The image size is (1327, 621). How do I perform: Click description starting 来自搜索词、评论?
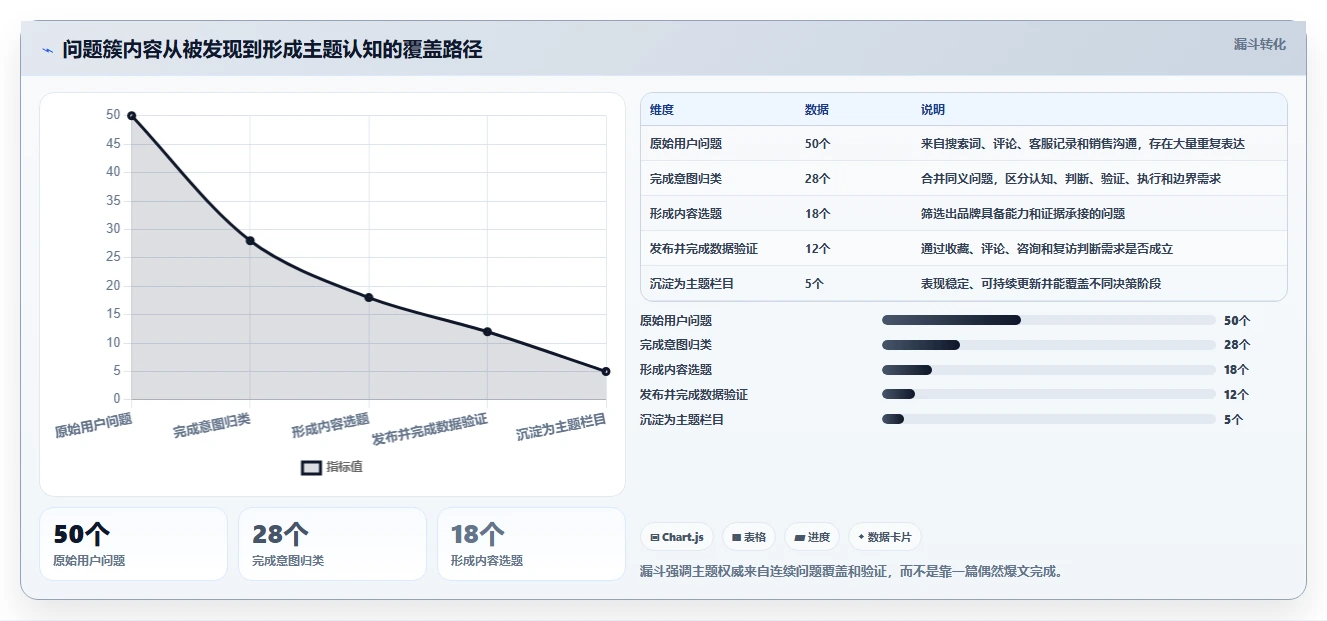(x=1083, y=144)
